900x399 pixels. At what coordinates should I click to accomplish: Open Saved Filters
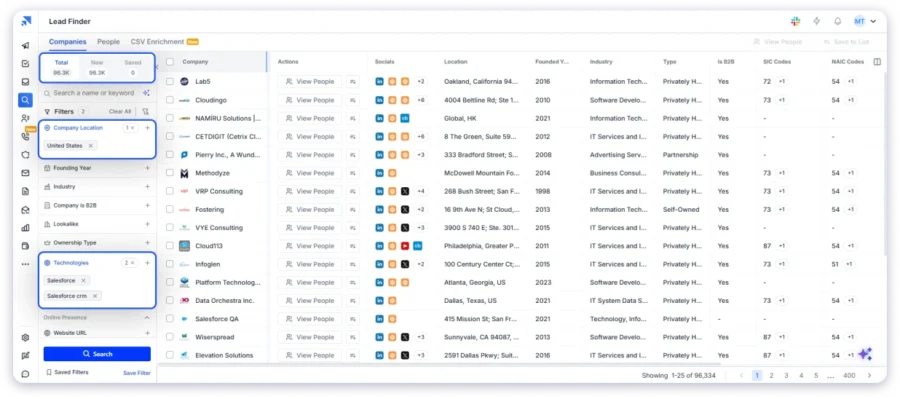[x=67, y=373]
